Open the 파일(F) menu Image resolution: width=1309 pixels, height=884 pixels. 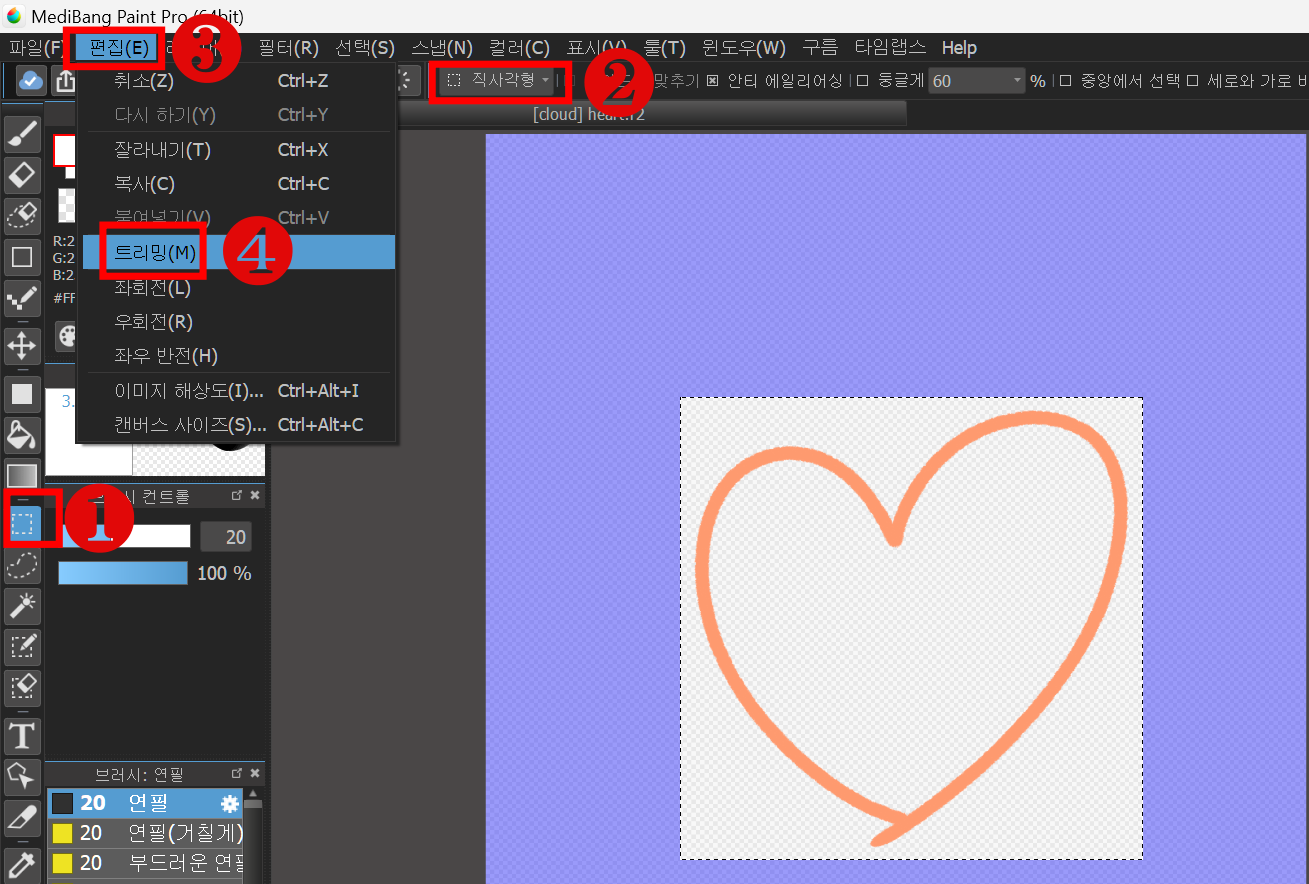(x=36, y=48)
